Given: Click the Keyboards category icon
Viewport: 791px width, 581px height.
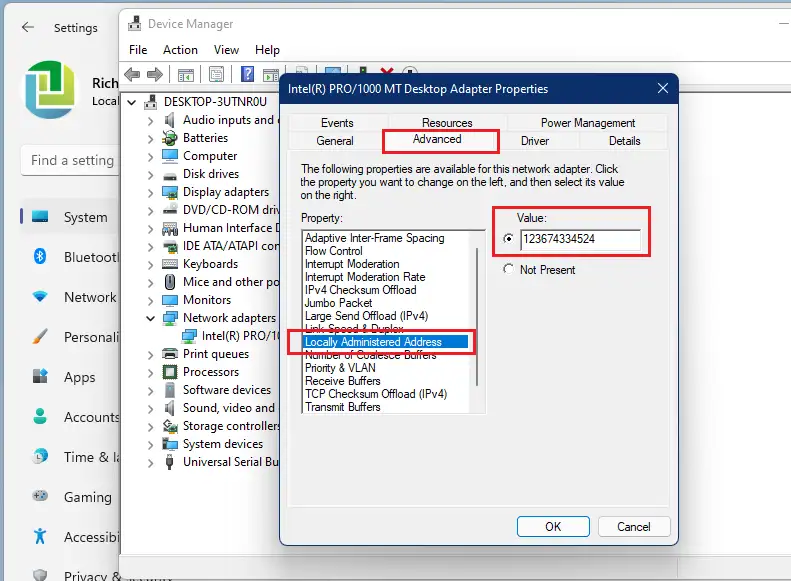Looking at the screenshot, I should (x=170, y=264).
